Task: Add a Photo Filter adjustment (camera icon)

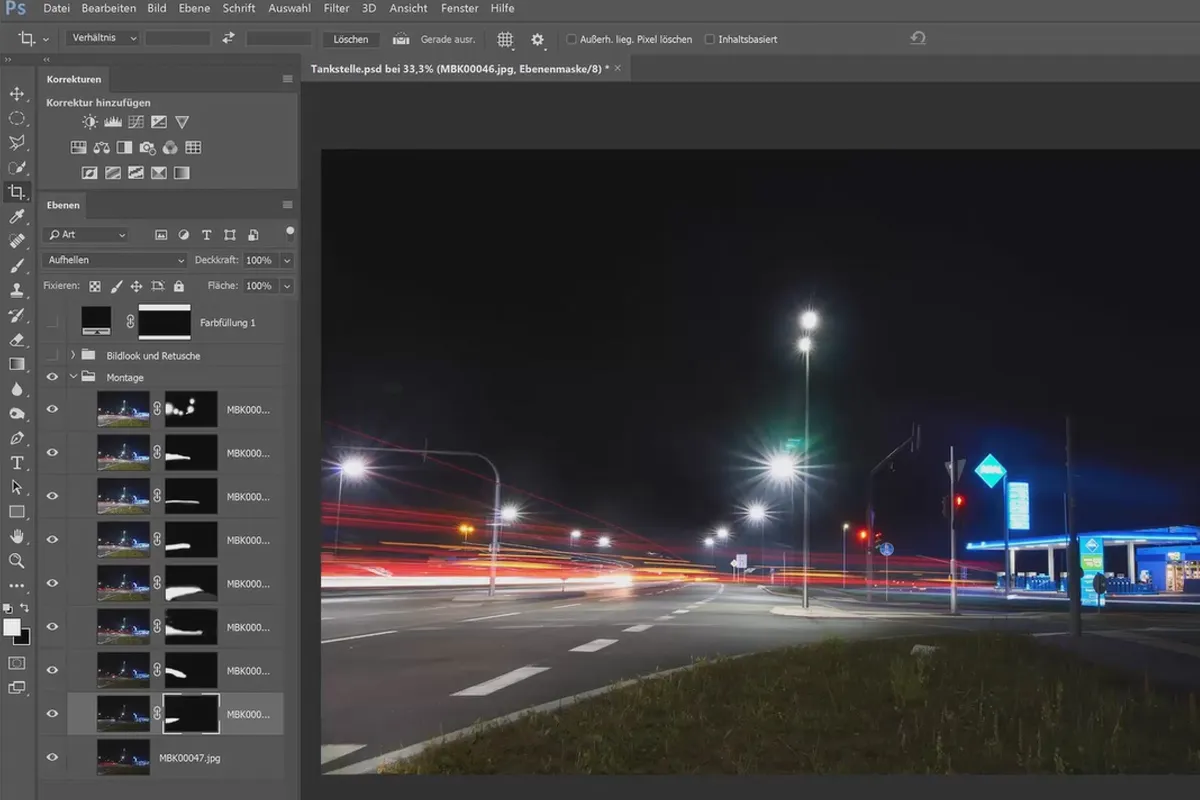Action: (147, 147)
